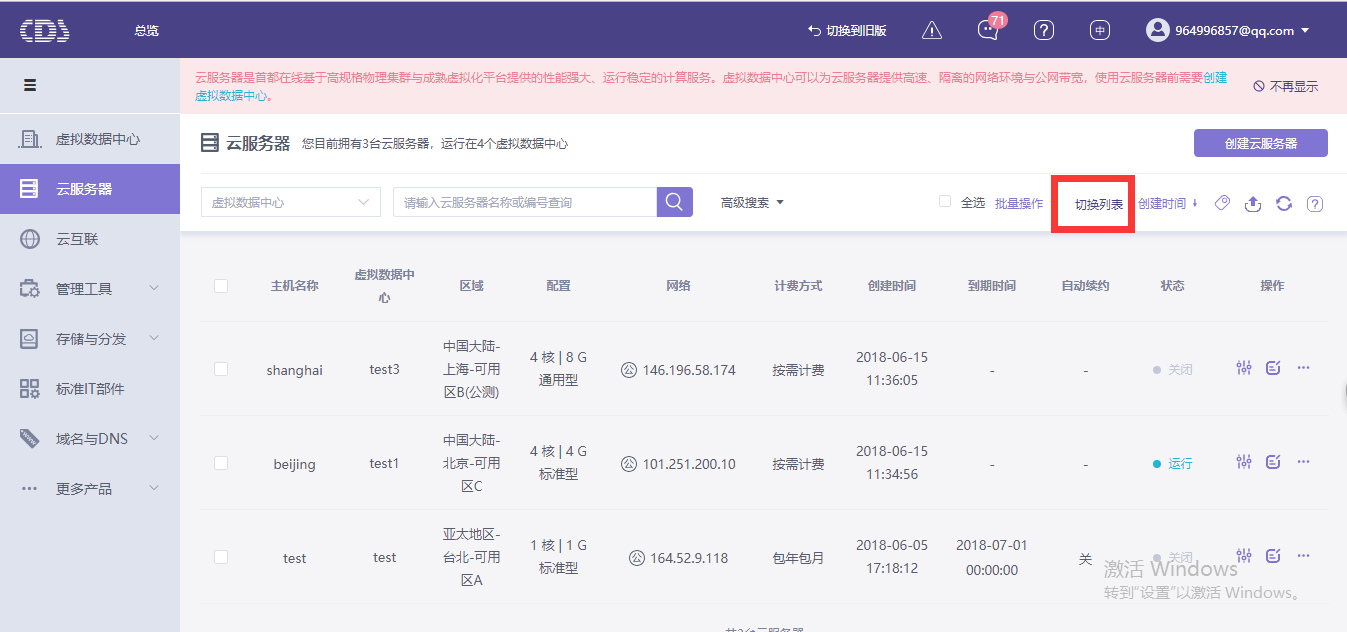
Task: Click the search magnifier button
Action: pos(674,202)
